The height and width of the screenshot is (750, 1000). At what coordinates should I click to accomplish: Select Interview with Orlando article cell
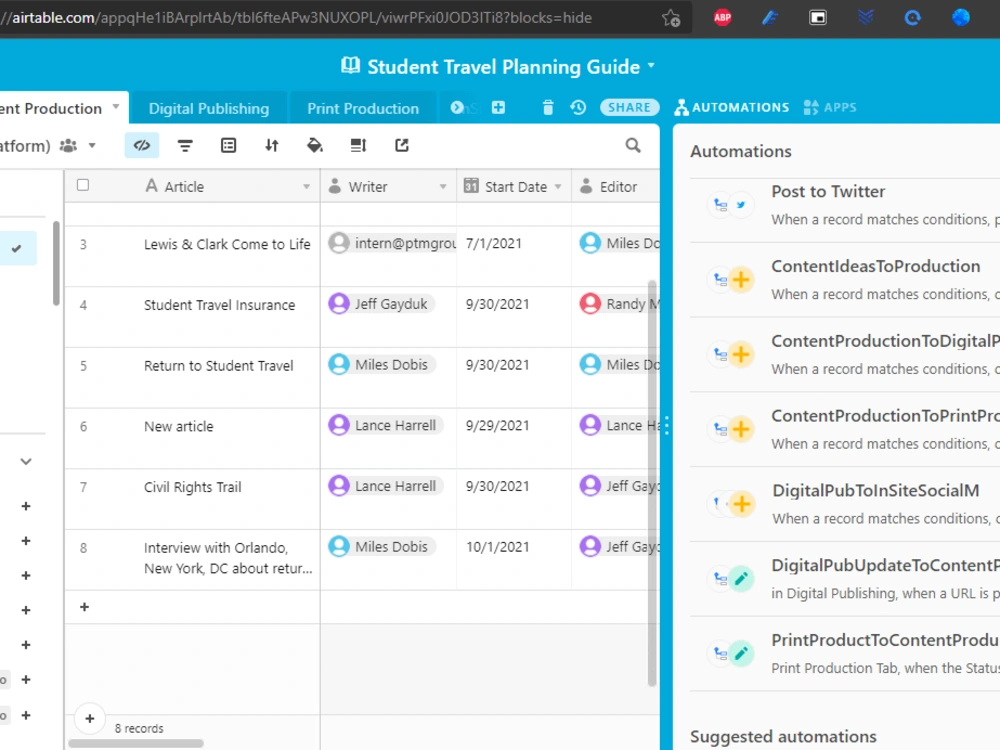(228, 558)
